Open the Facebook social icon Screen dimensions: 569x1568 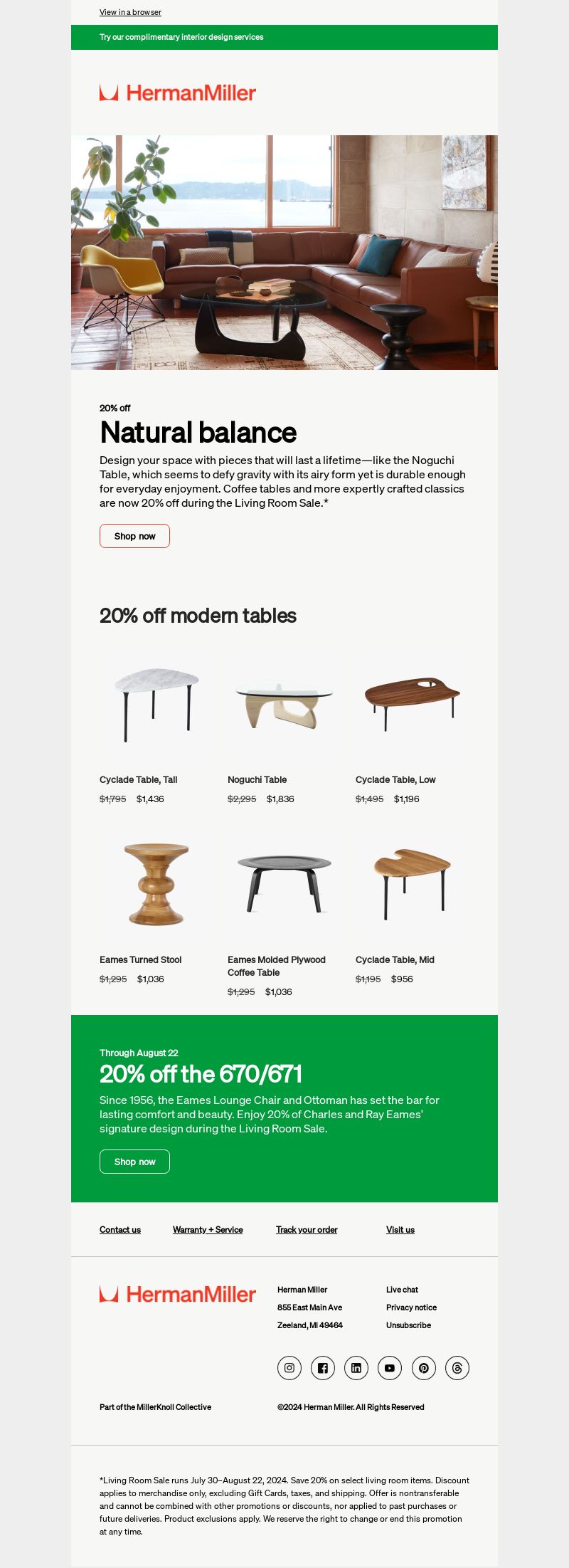pos(323,1368)
